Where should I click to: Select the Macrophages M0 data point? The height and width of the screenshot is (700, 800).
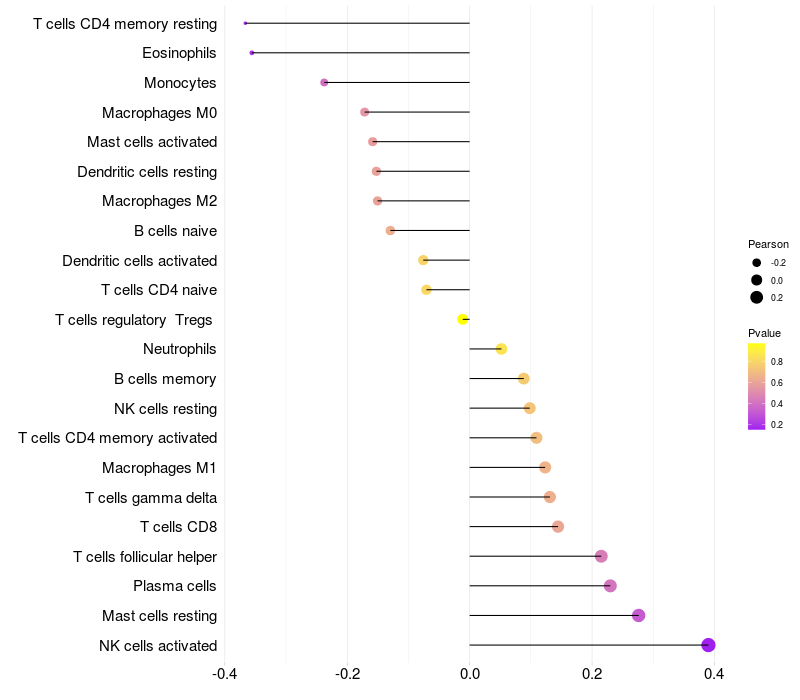365,112
